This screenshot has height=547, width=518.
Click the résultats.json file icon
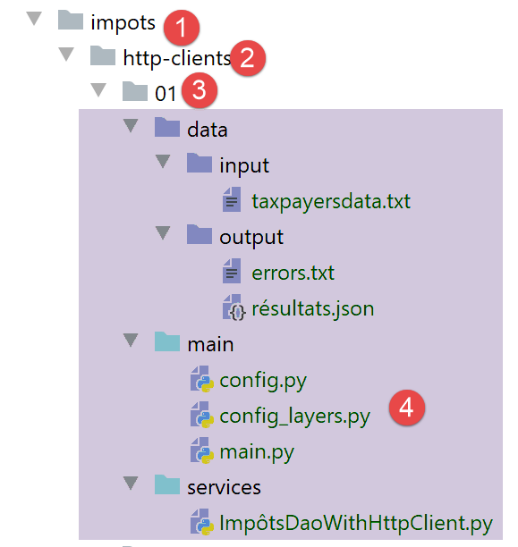coord(234,307)
